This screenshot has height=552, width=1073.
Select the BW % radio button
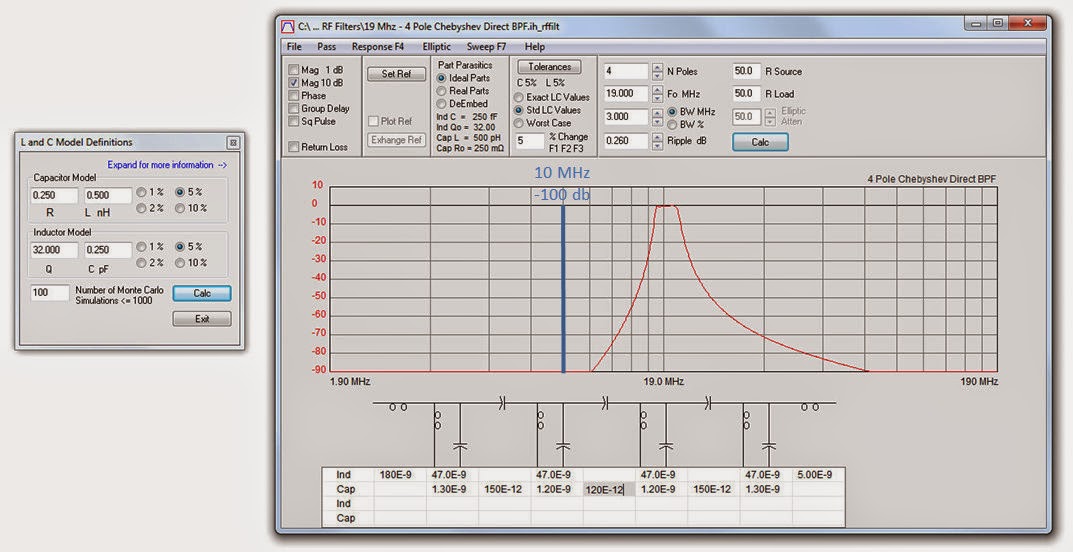click(x=672, y=125)
